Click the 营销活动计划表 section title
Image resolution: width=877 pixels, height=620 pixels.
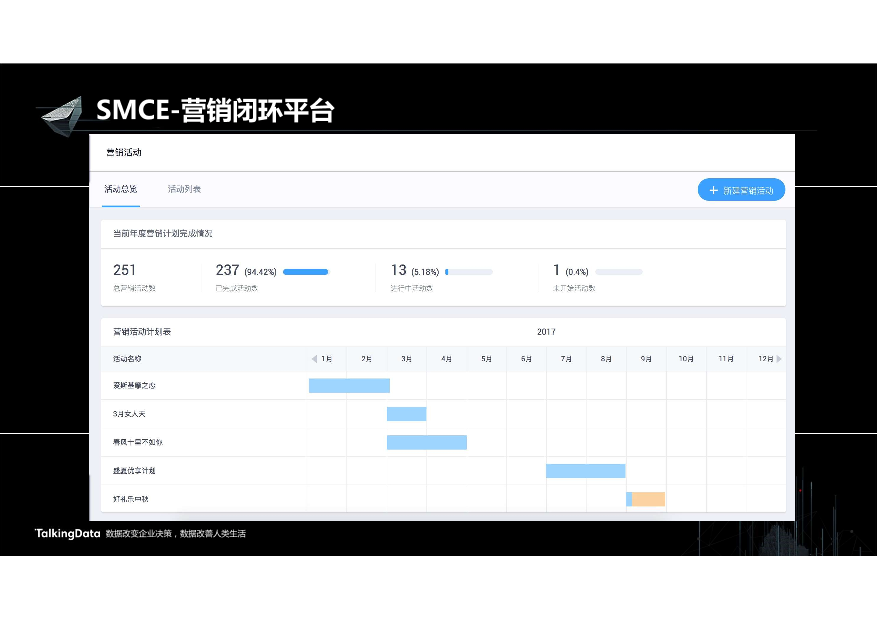(x=142, y=332)
